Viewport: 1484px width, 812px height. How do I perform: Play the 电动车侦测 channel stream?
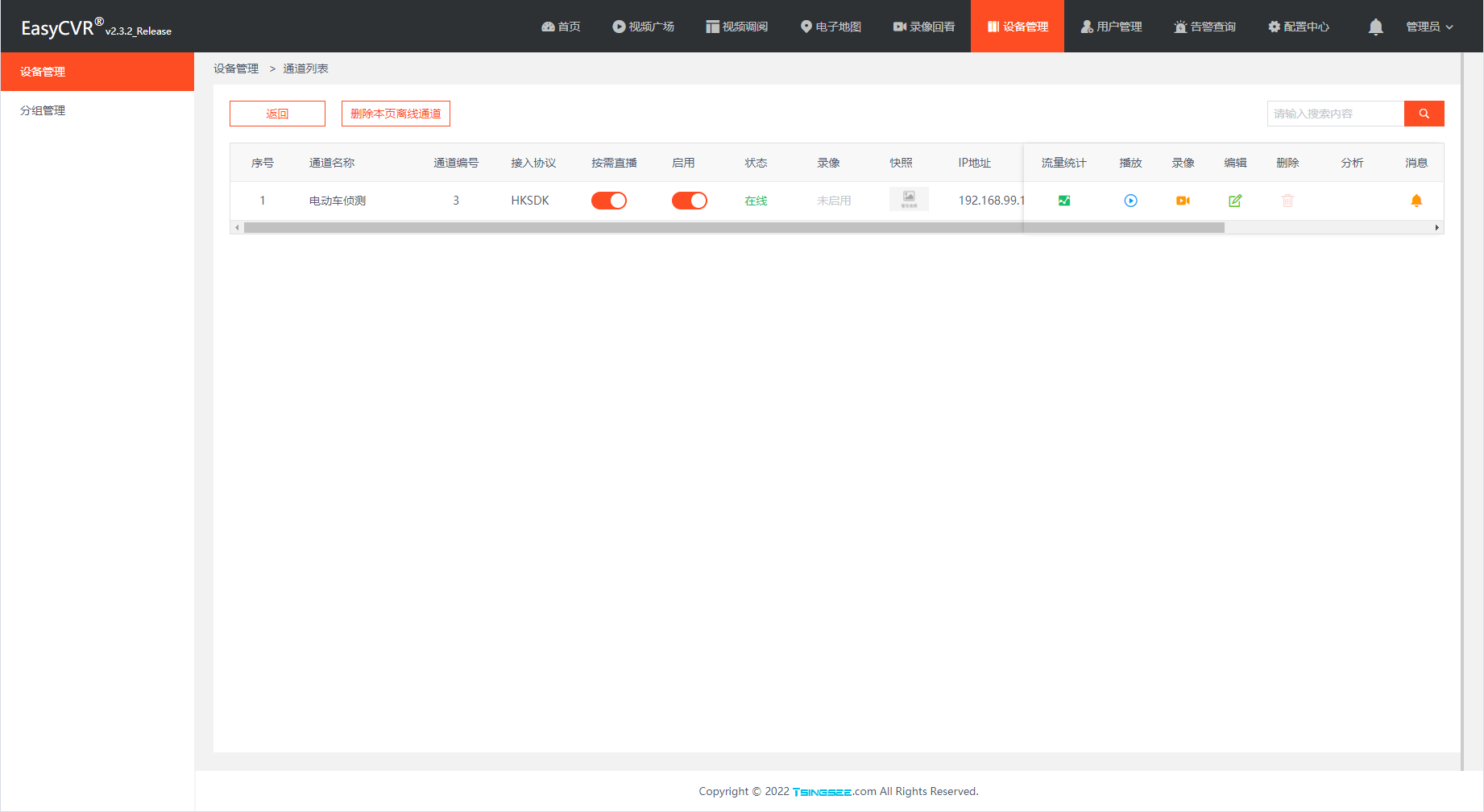1130,201
